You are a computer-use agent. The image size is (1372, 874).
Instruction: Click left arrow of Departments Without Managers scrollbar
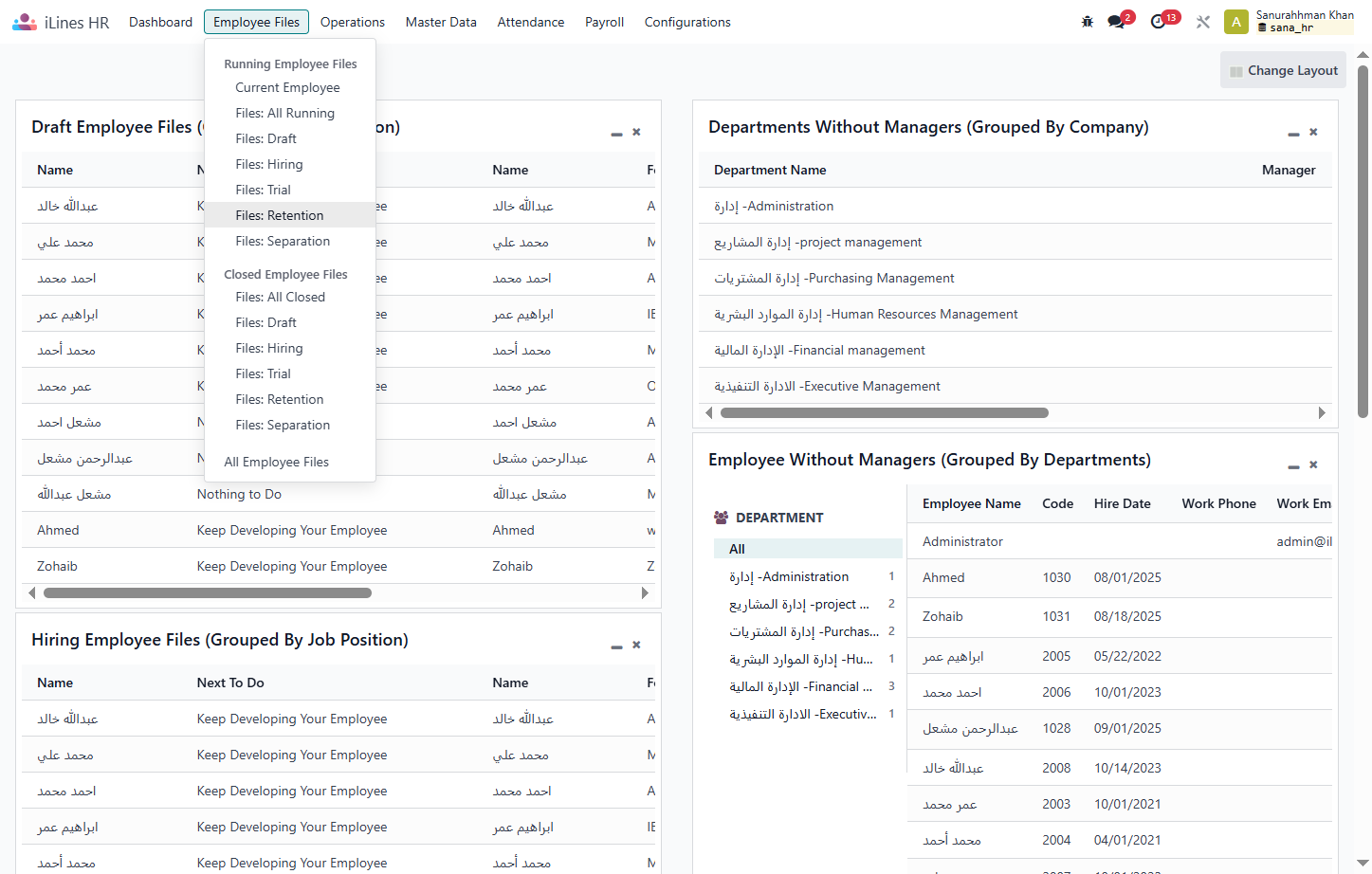click(x=708, y=413)
